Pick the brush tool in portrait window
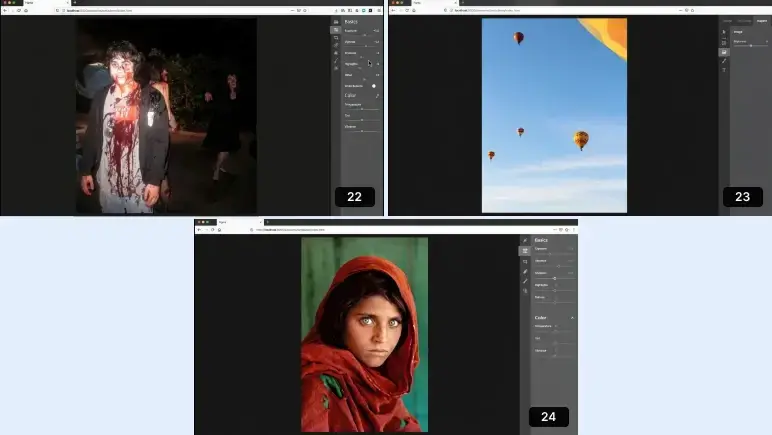The width and height of the screenshot is (772, 435). [x=525, y=281]
